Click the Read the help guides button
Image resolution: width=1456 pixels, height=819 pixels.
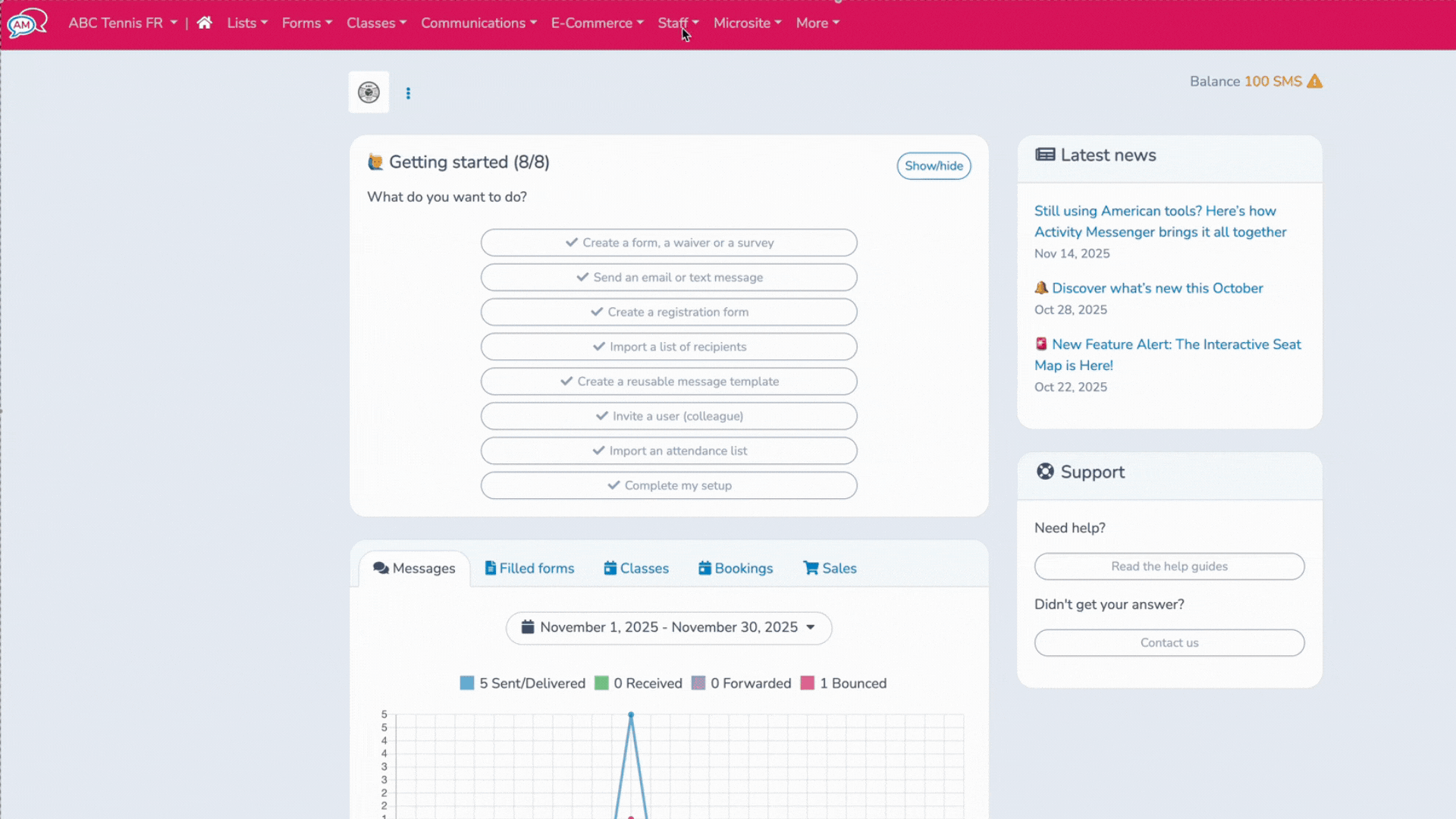[x=1169, y=566]
